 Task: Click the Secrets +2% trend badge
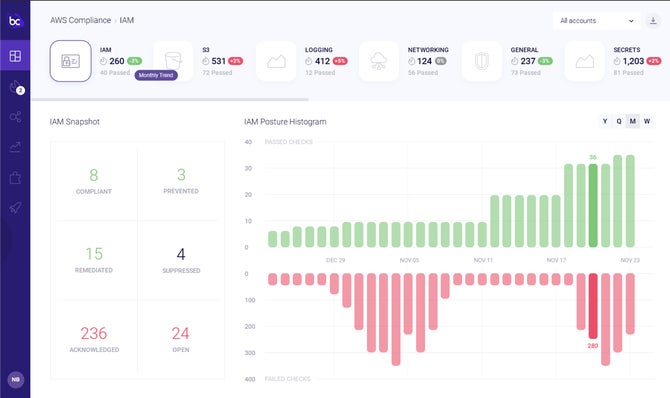654,61
